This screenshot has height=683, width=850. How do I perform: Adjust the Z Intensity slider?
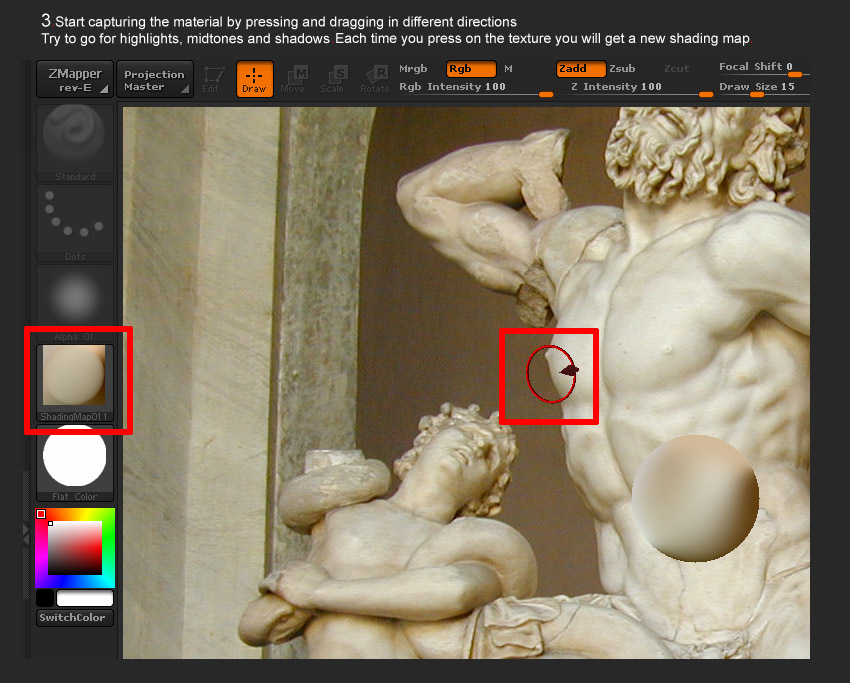tap(641, 88)
